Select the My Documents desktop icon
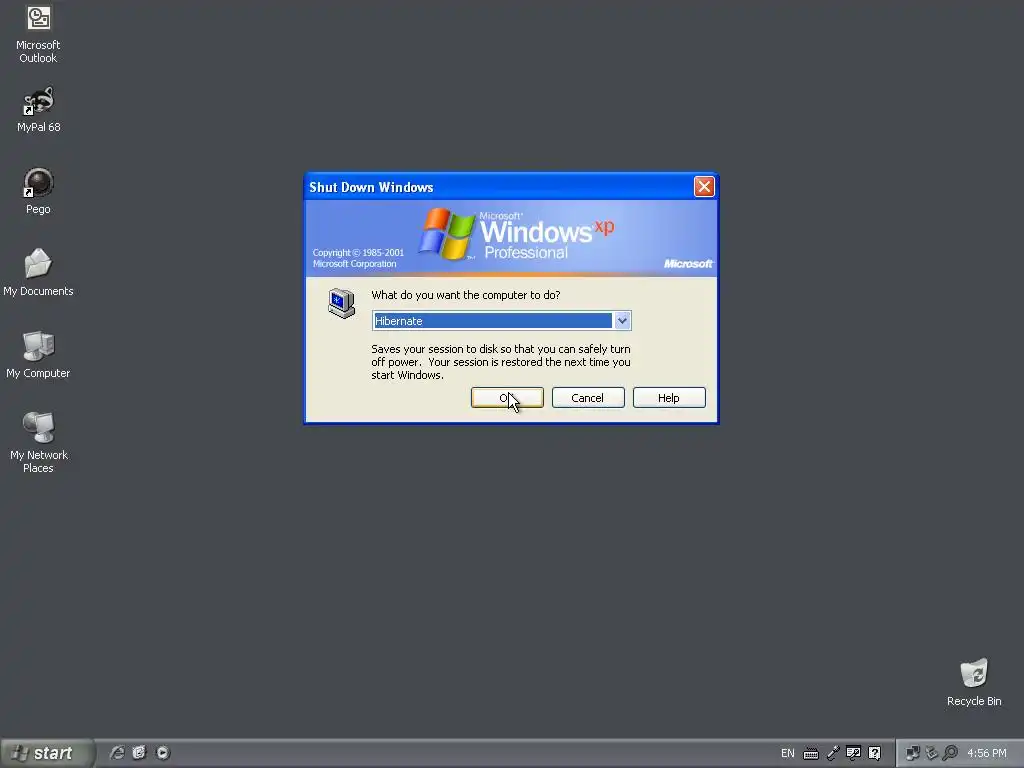The height and width of the screenshot is (768, 1024). tap(38, 272)
